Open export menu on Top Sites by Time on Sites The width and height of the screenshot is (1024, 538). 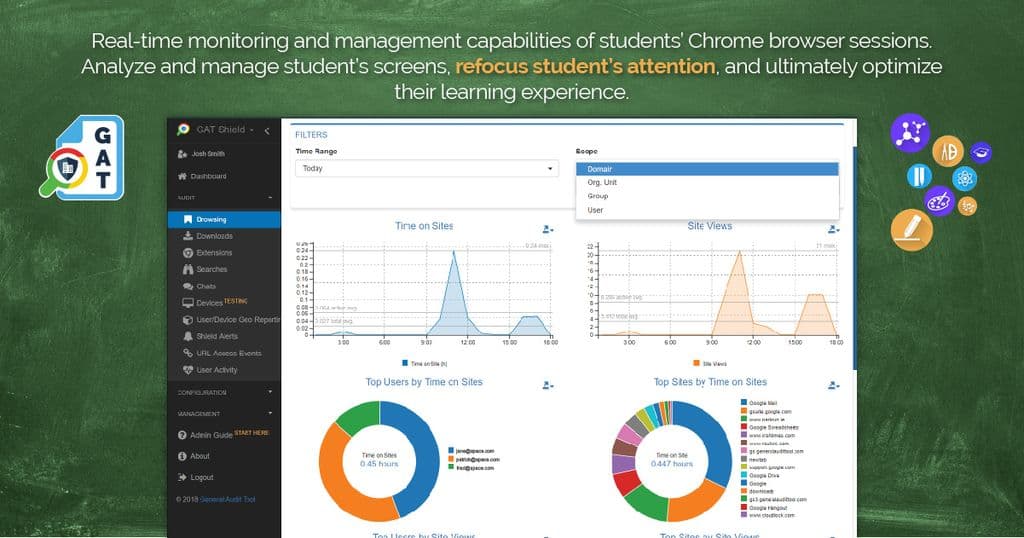coord(833,385)
